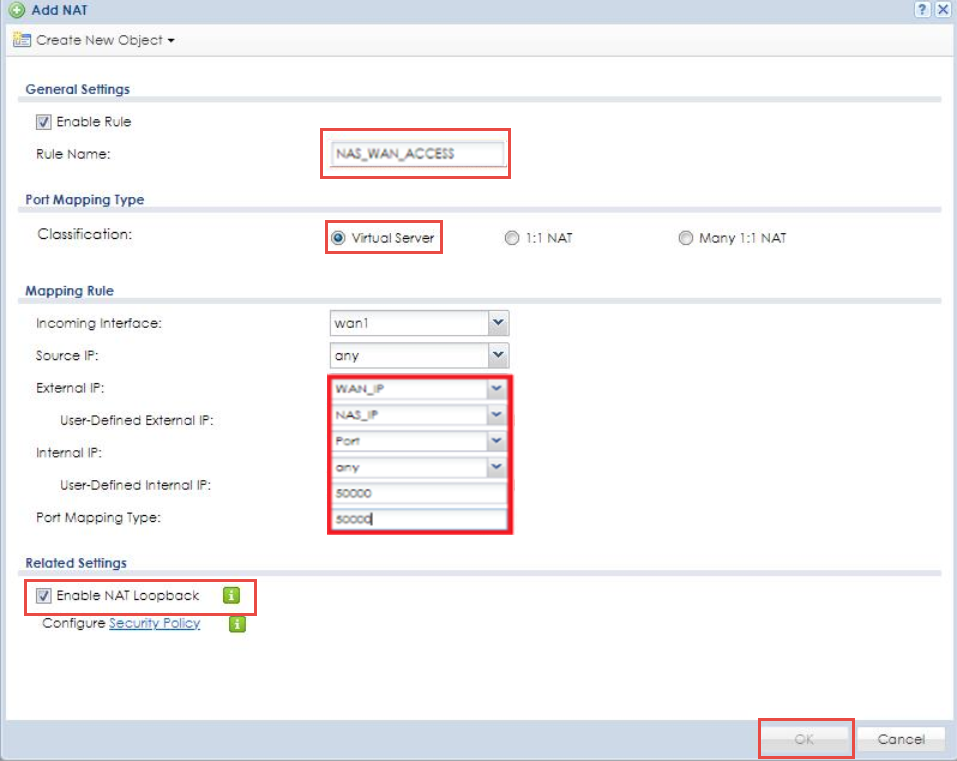Click info icon beside Enable NAT Loopback

click(231, 596)
